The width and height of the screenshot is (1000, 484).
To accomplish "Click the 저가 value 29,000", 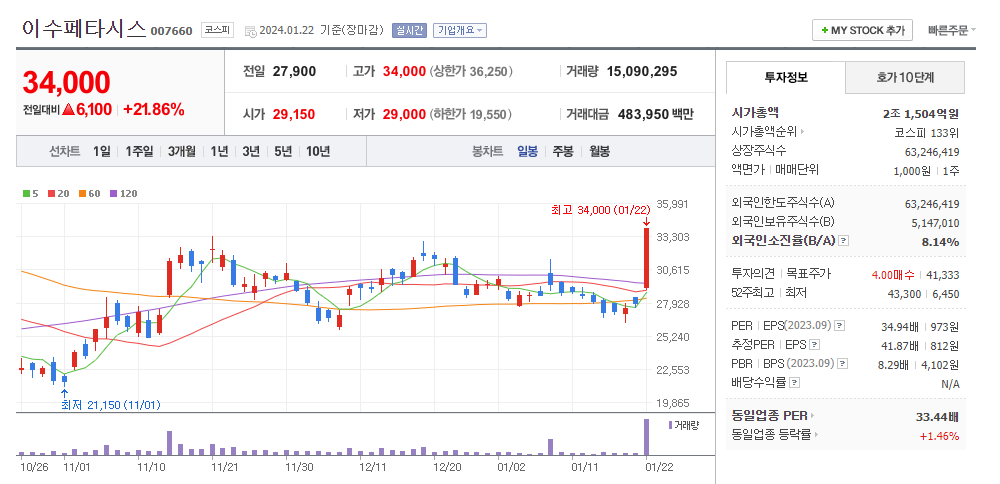I will (x=404, y=115).
